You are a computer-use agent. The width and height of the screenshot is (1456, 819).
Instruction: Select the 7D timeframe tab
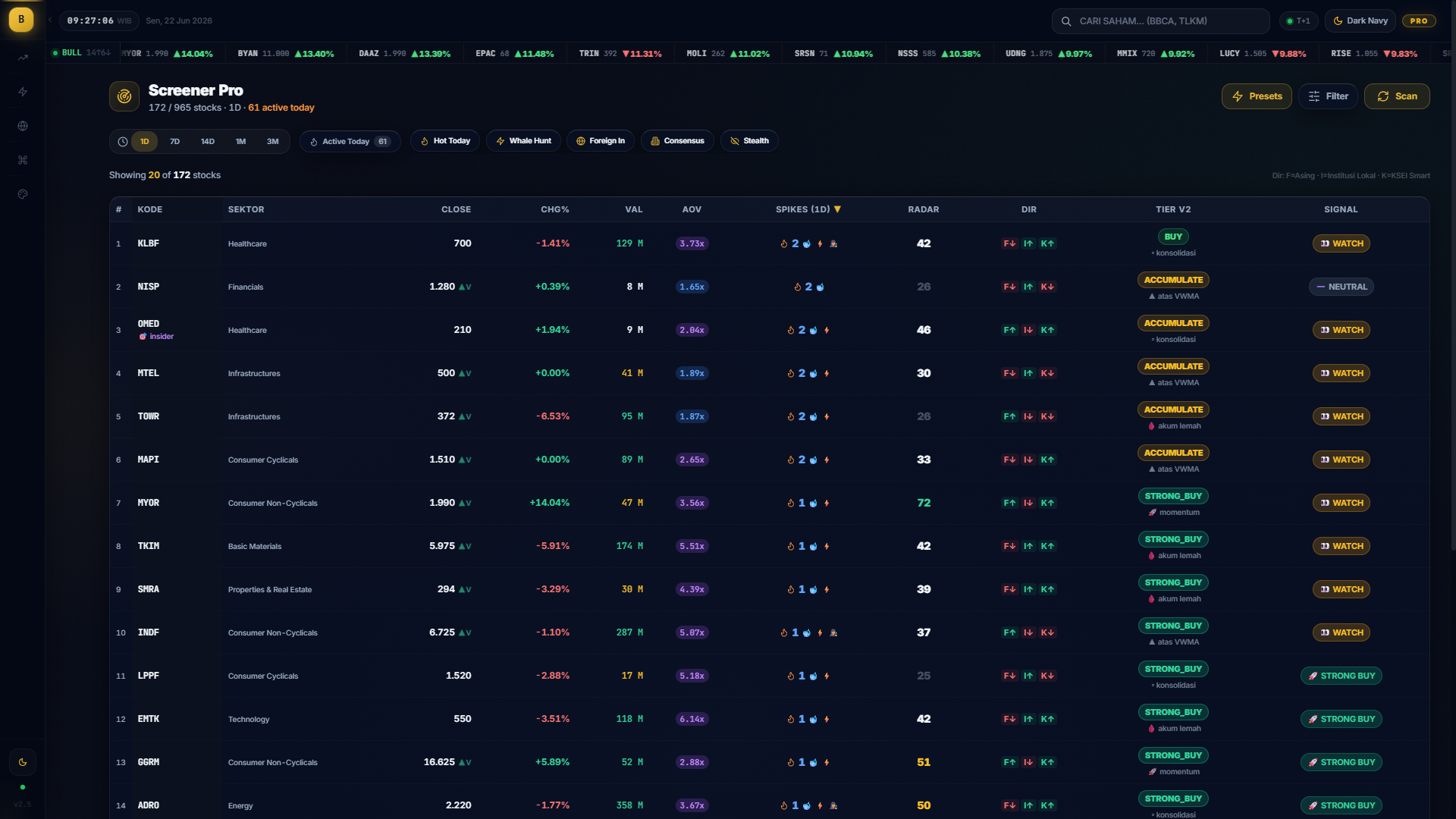tap(175, 142)
